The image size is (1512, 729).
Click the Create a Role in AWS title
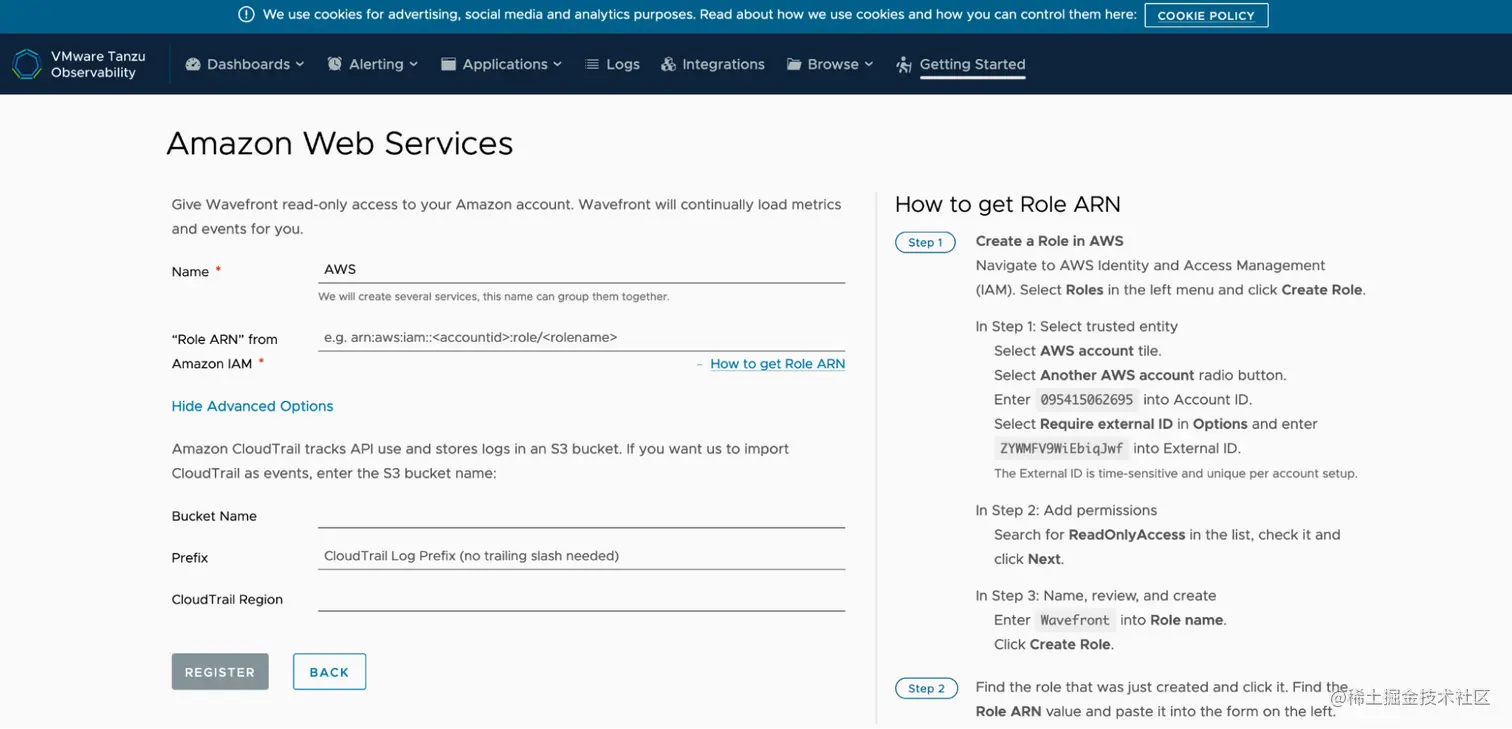(x=1049, y=241)
